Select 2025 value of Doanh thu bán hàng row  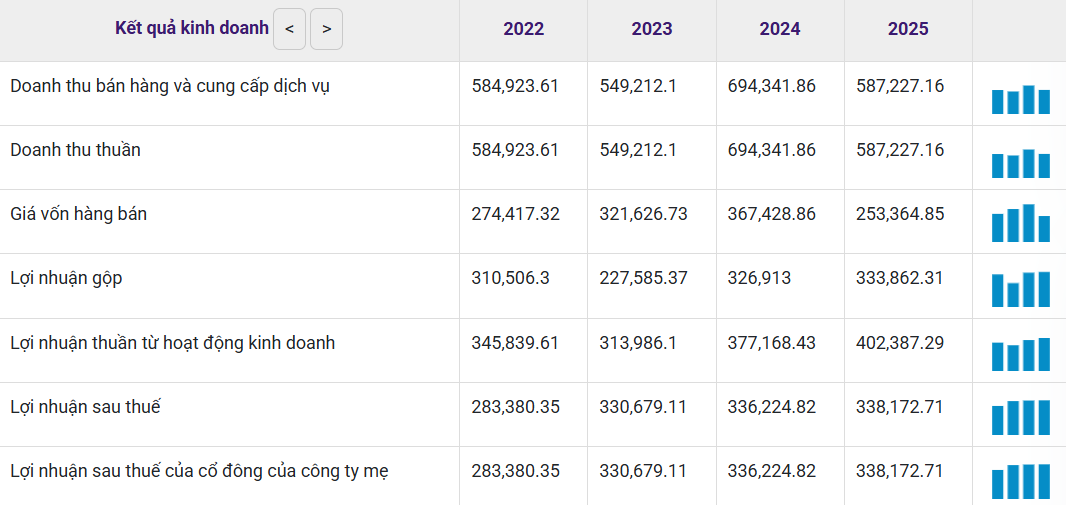pos(900,86)
